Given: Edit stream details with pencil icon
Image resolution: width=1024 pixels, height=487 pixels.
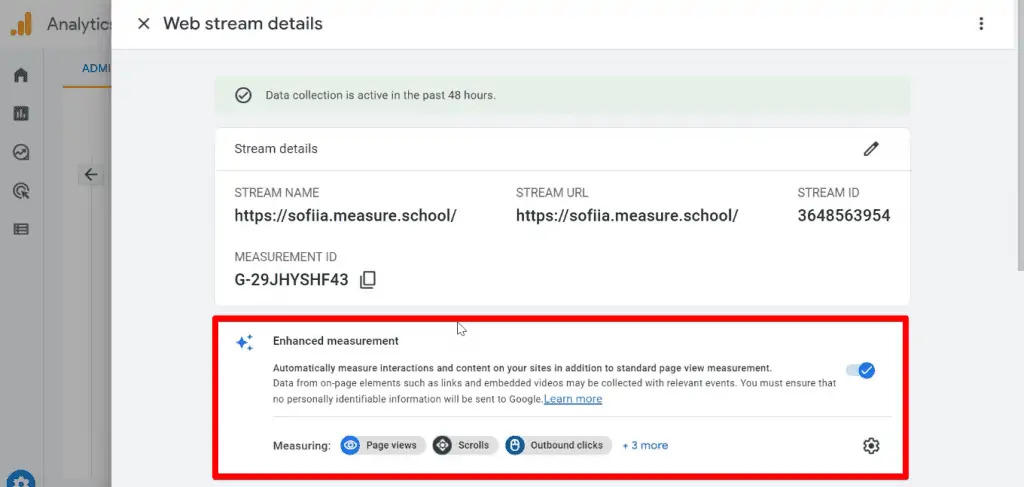Looking at the screenshot, I should tap(871, 149).
